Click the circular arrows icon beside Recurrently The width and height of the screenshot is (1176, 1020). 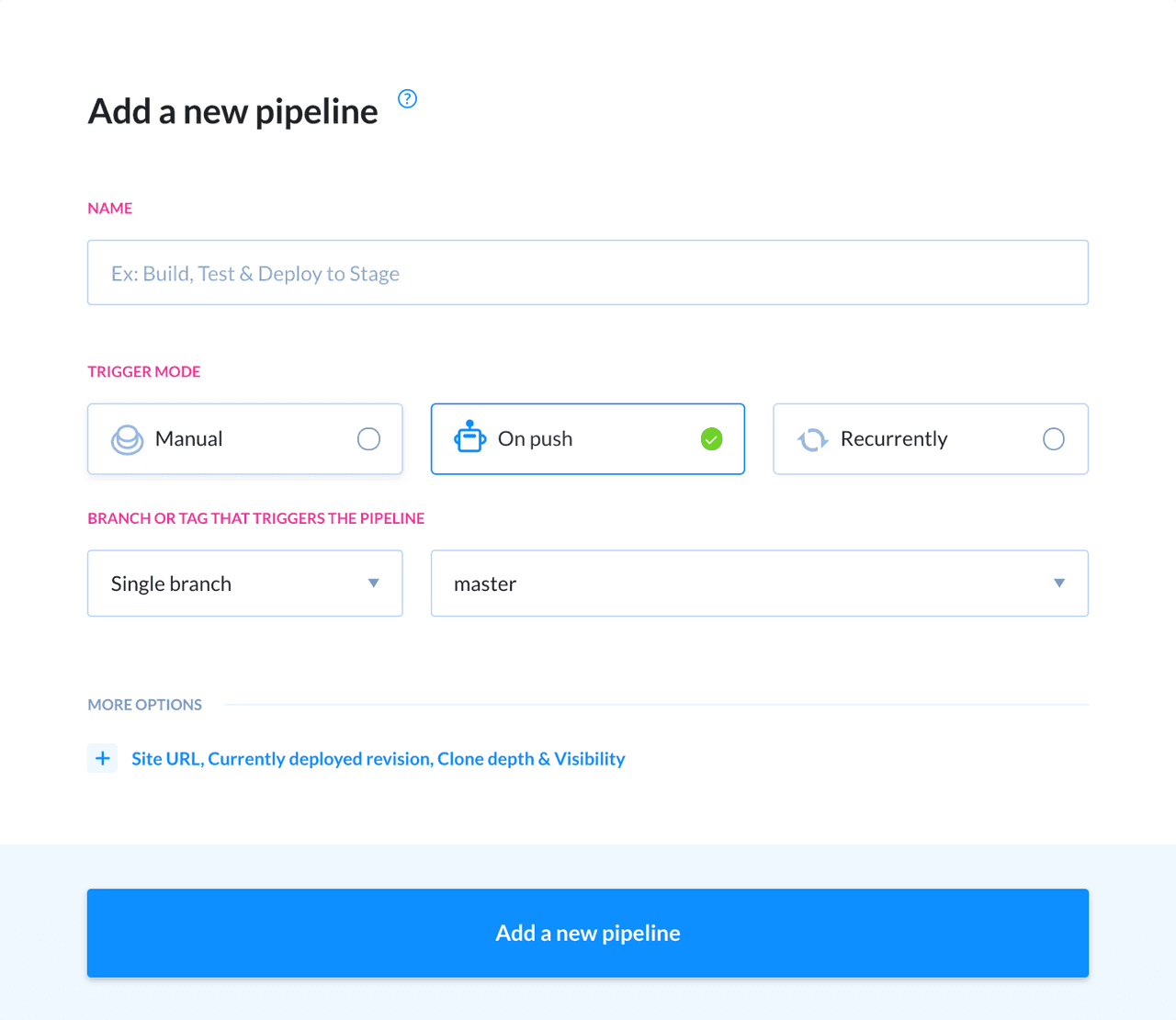[812, 438]
